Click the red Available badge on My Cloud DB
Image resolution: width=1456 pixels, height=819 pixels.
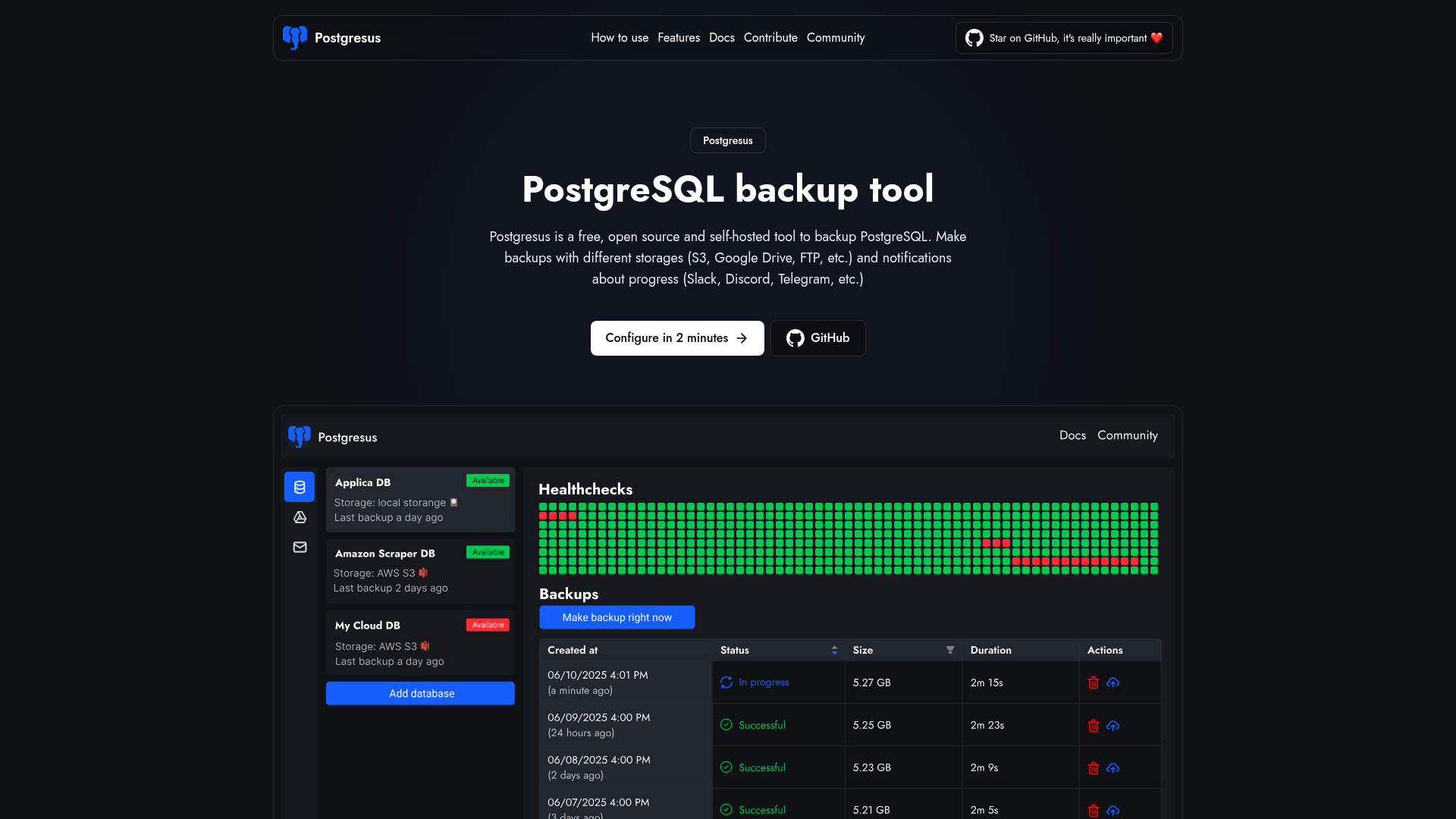(x=487, y=625)
